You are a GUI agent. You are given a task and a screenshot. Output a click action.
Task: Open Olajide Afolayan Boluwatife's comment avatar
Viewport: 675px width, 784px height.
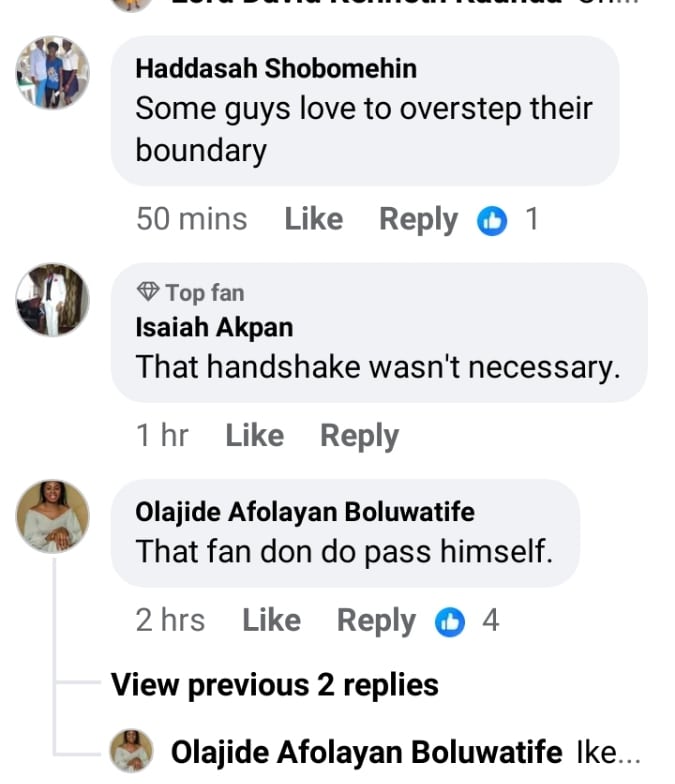pos(53,516)
